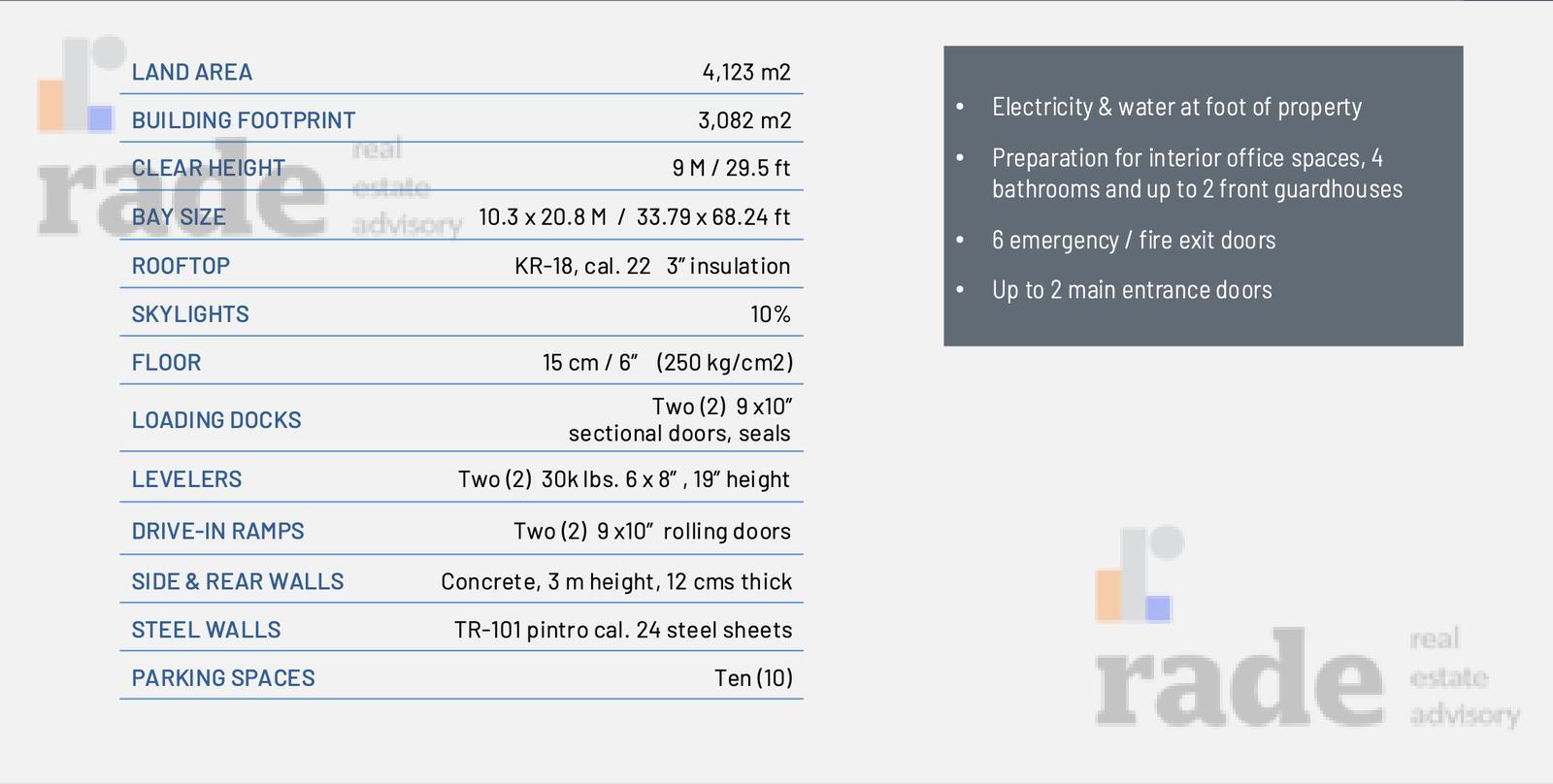Viewport: 1553px width, 784px height.
Task: Click the rade watermark logo at top left
Action: [248, 139]
